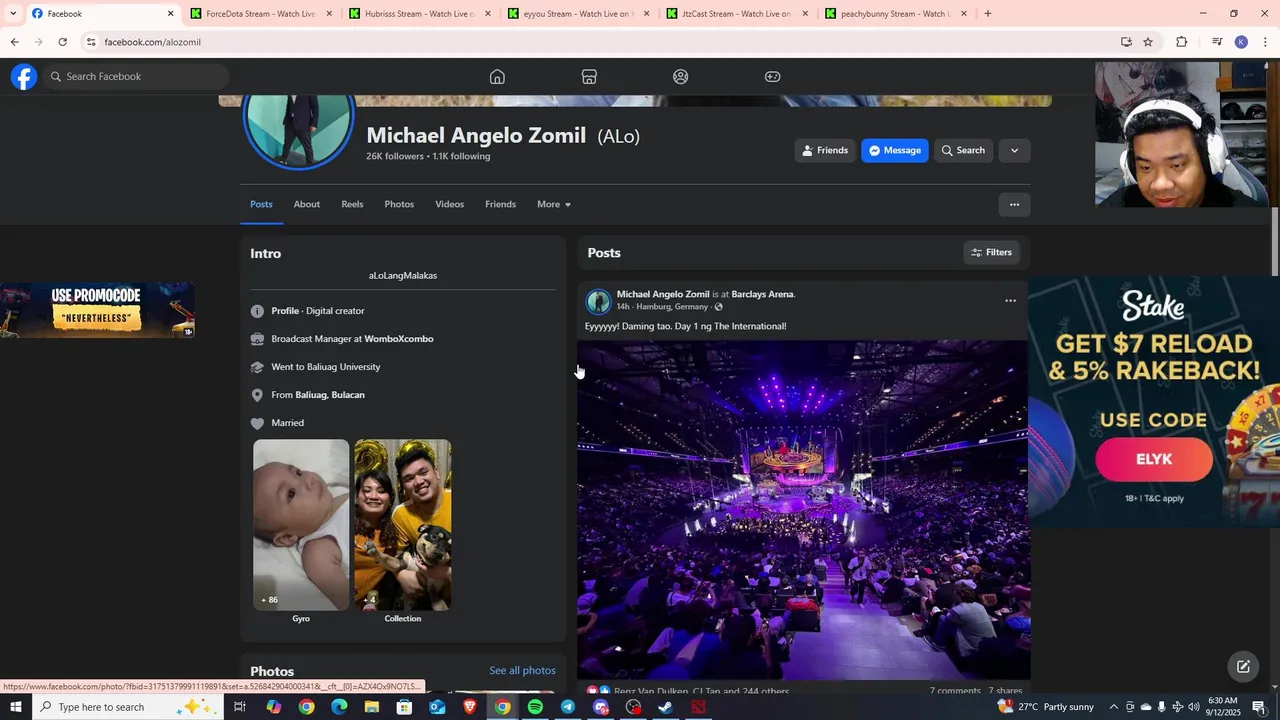Open the post Filters button
Viewport: 1280px width, 720px height.
click(992, 253)
